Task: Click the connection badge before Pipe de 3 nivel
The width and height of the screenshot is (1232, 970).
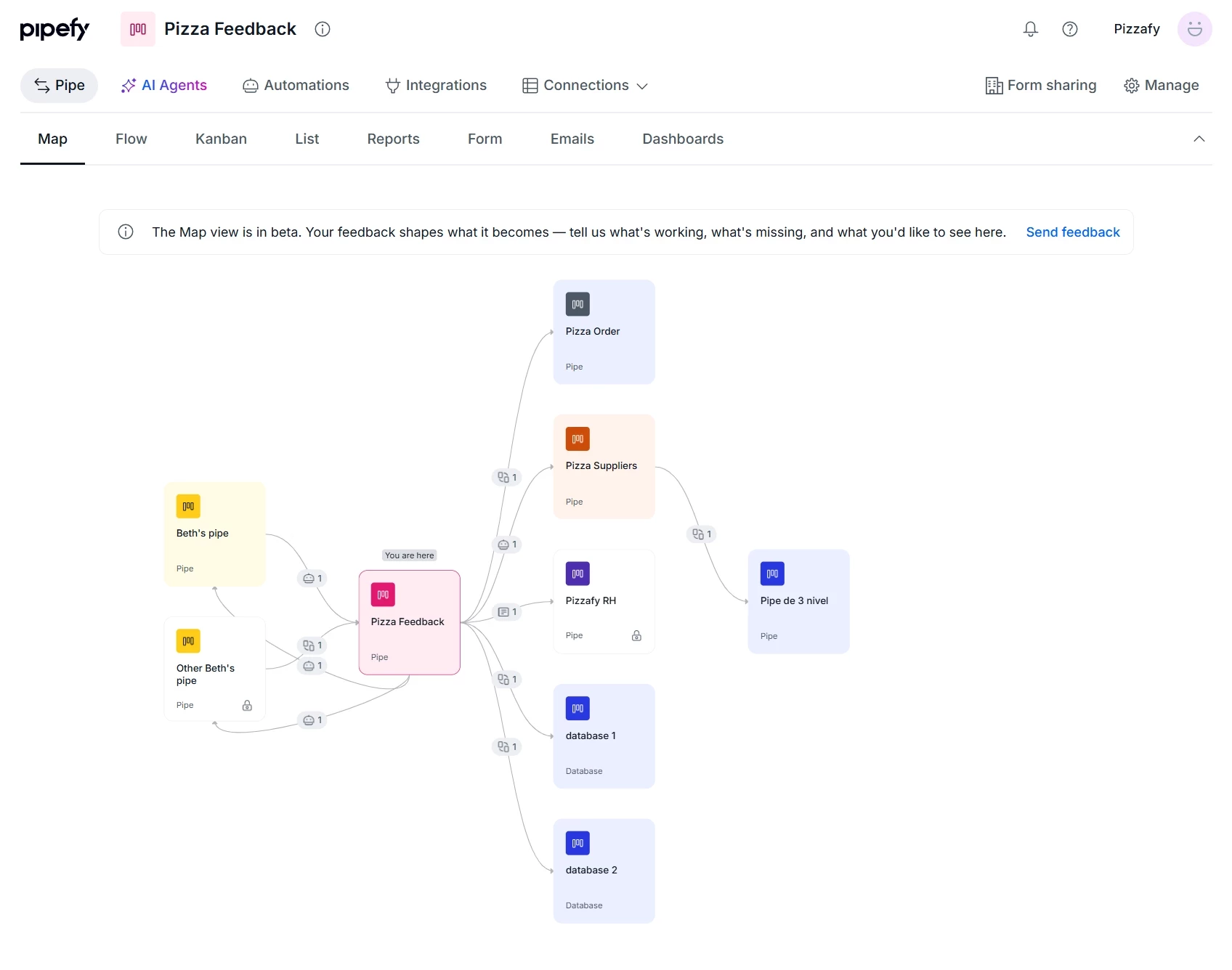Action: click(702, 534)
